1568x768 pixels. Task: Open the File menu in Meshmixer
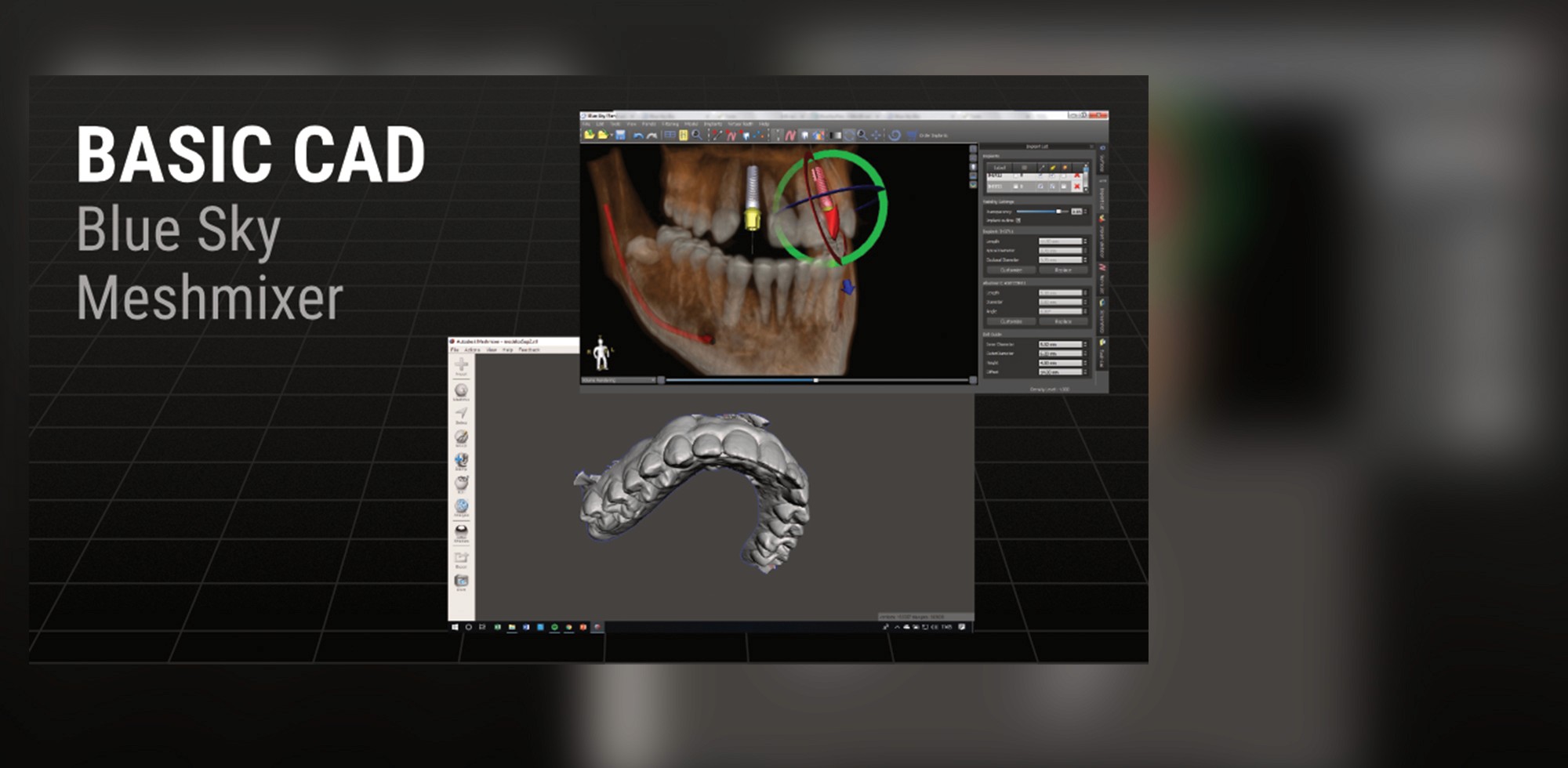coord(455,350)
